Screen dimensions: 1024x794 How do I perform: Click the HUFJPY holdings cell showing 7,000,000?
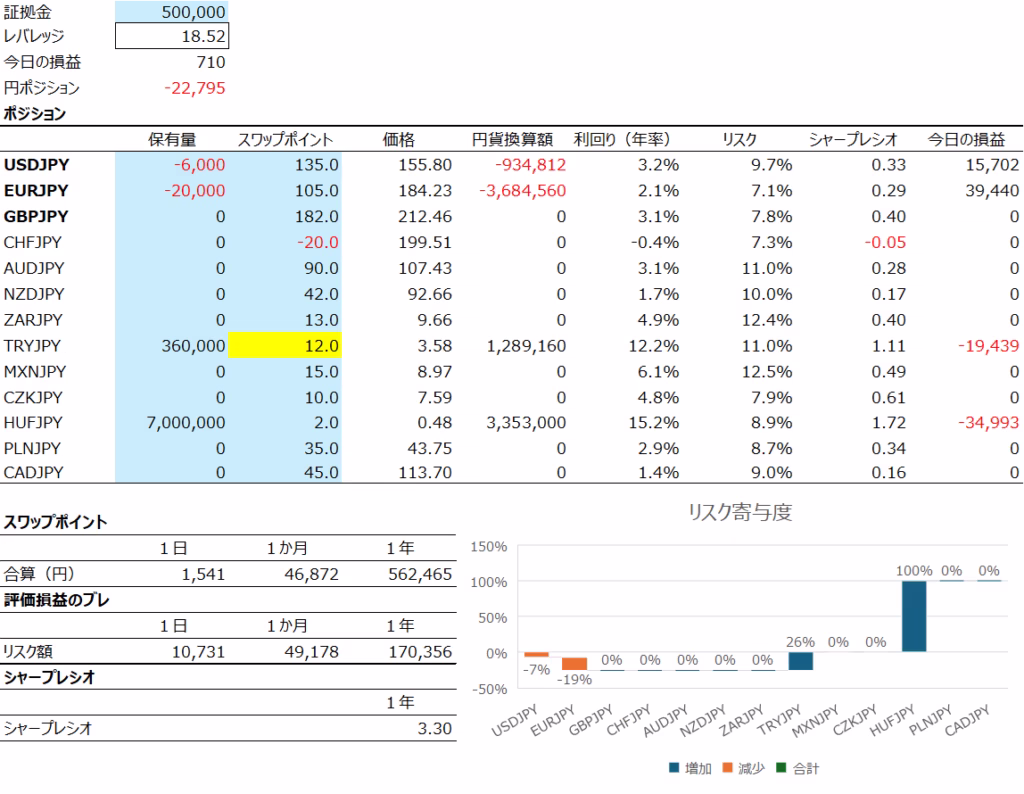click(172, 424)
